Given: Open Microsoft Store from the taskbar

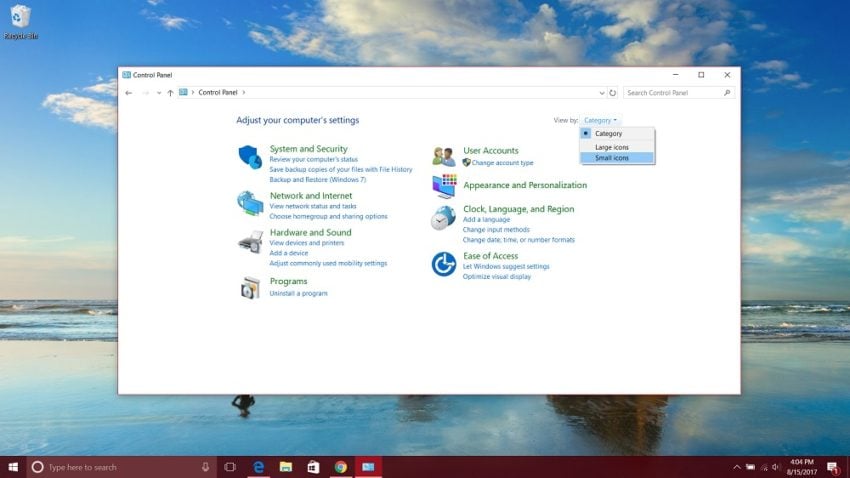Looking at the screenshot, I should coord(313,467).
